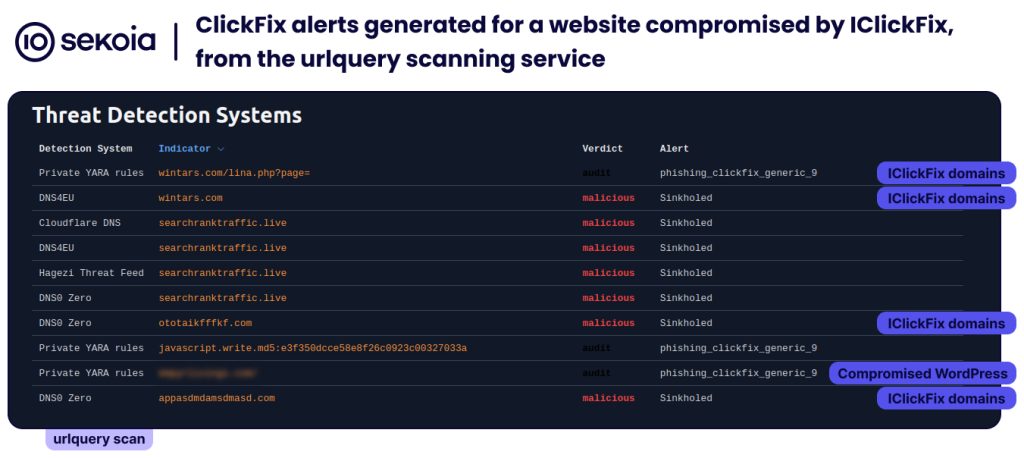
Task: Click the Cloudflare DNS detection system
Action: click(79, 223)
